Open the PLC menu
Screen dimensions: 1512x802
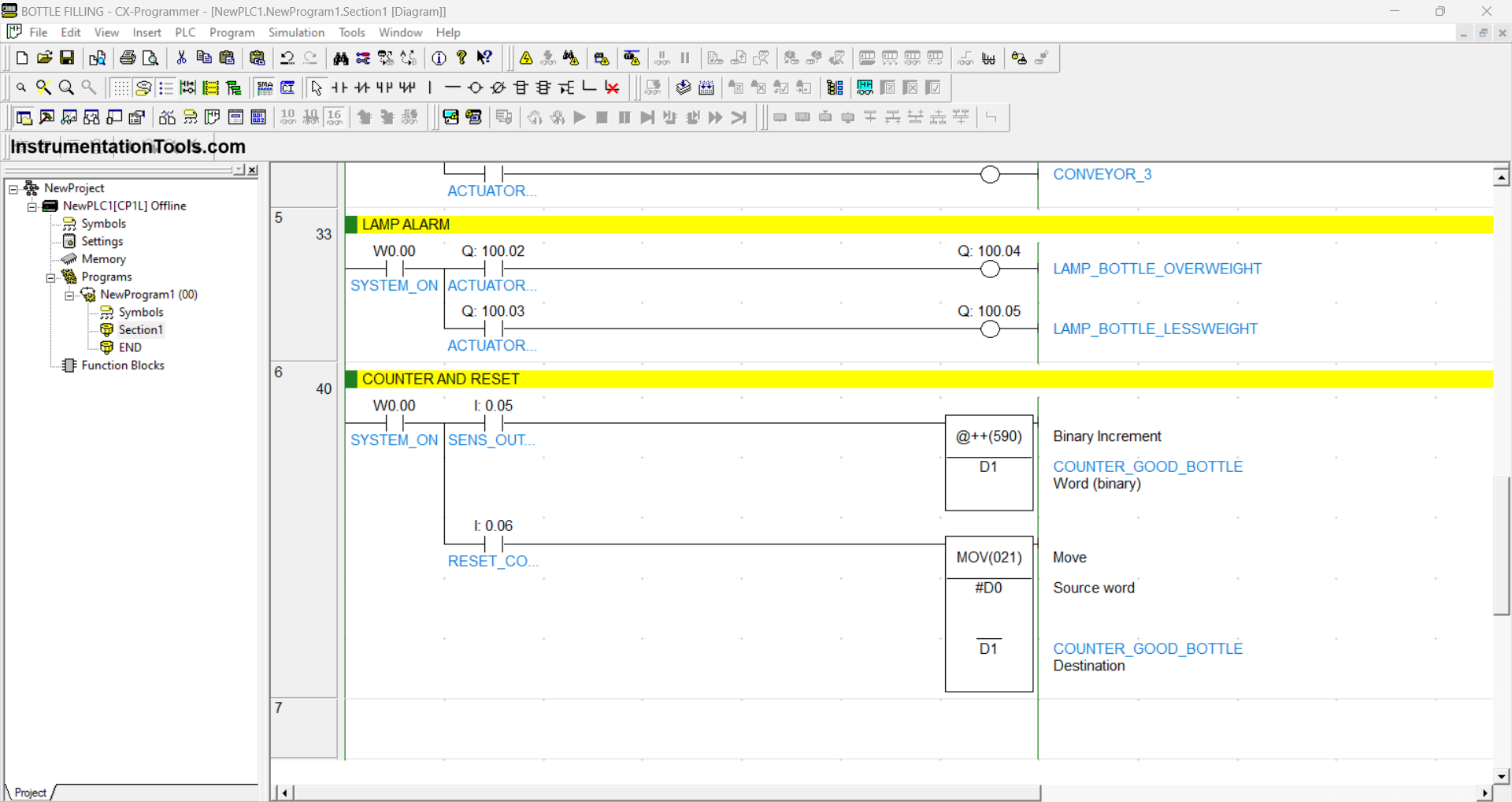185,32
